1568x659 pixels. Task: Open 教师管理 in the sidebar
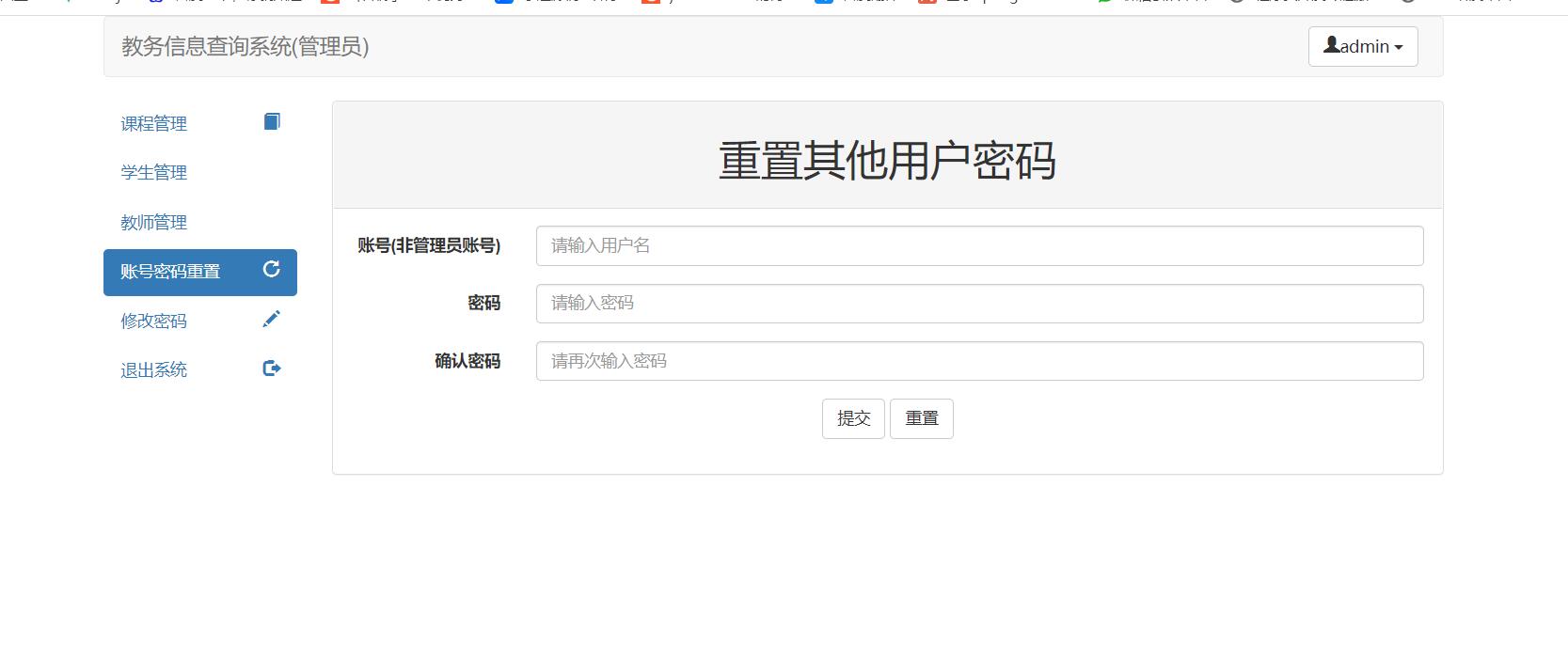pyautogui.click(x=200, y=222)
